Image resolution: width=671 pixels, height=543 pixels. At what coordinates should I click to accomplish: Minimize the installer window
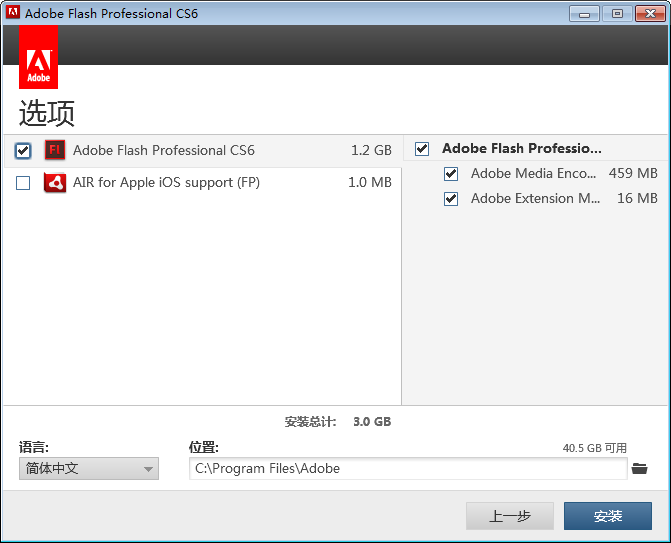coord(585,14)
